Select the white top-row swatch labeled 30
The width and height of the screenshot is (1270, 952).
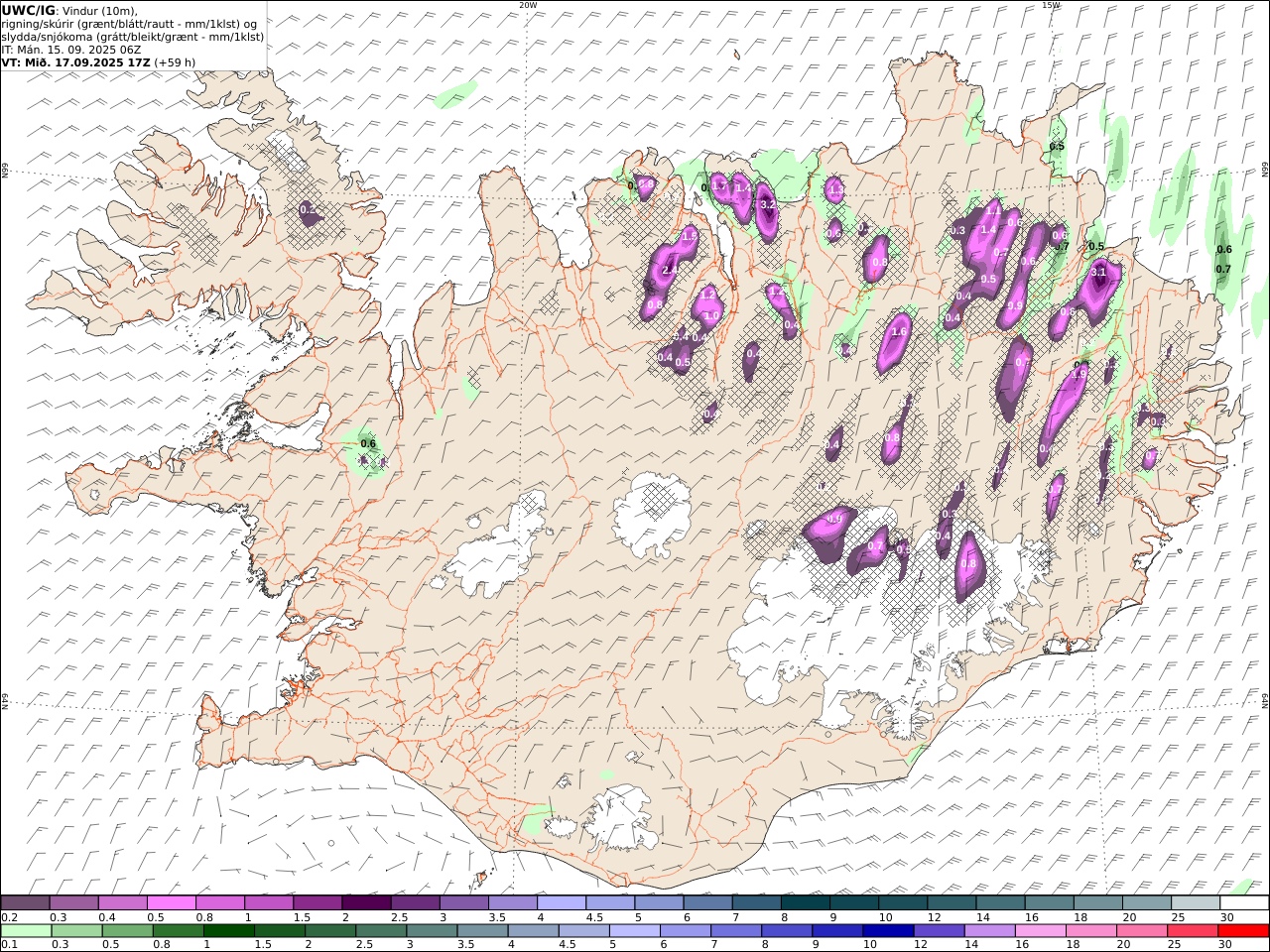click(1244, 903)
